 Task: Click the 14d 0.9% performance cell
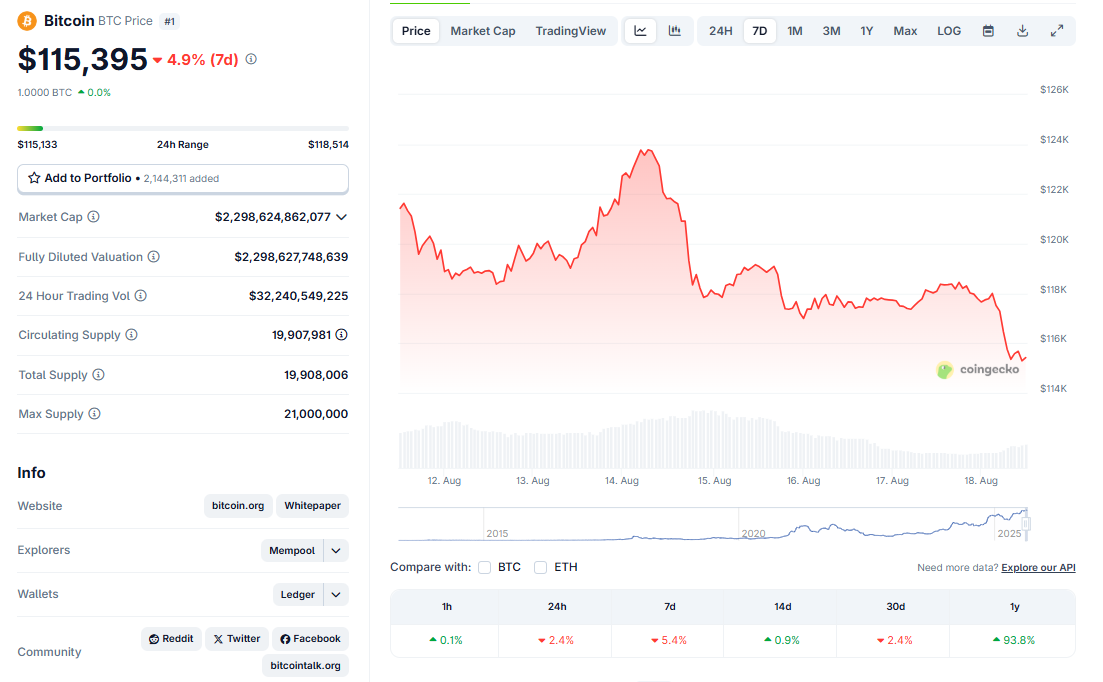[x=782, y=641]
